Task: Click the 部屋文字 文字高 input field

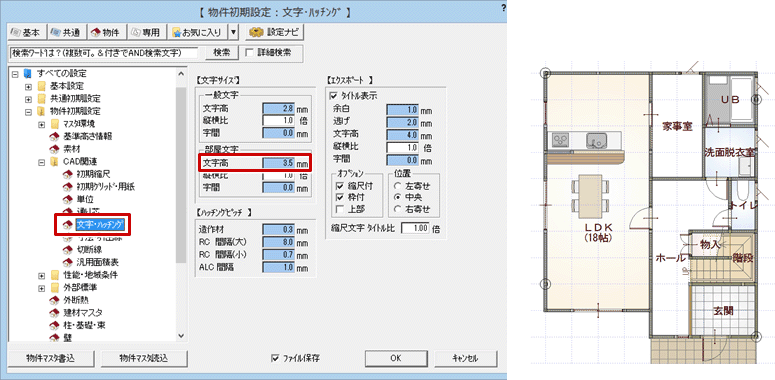Action: coord(278,162)
